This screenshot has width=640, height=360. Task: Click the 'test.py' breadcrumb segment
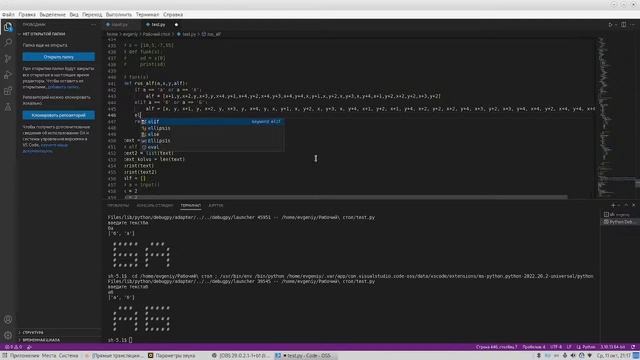point(187,34)
